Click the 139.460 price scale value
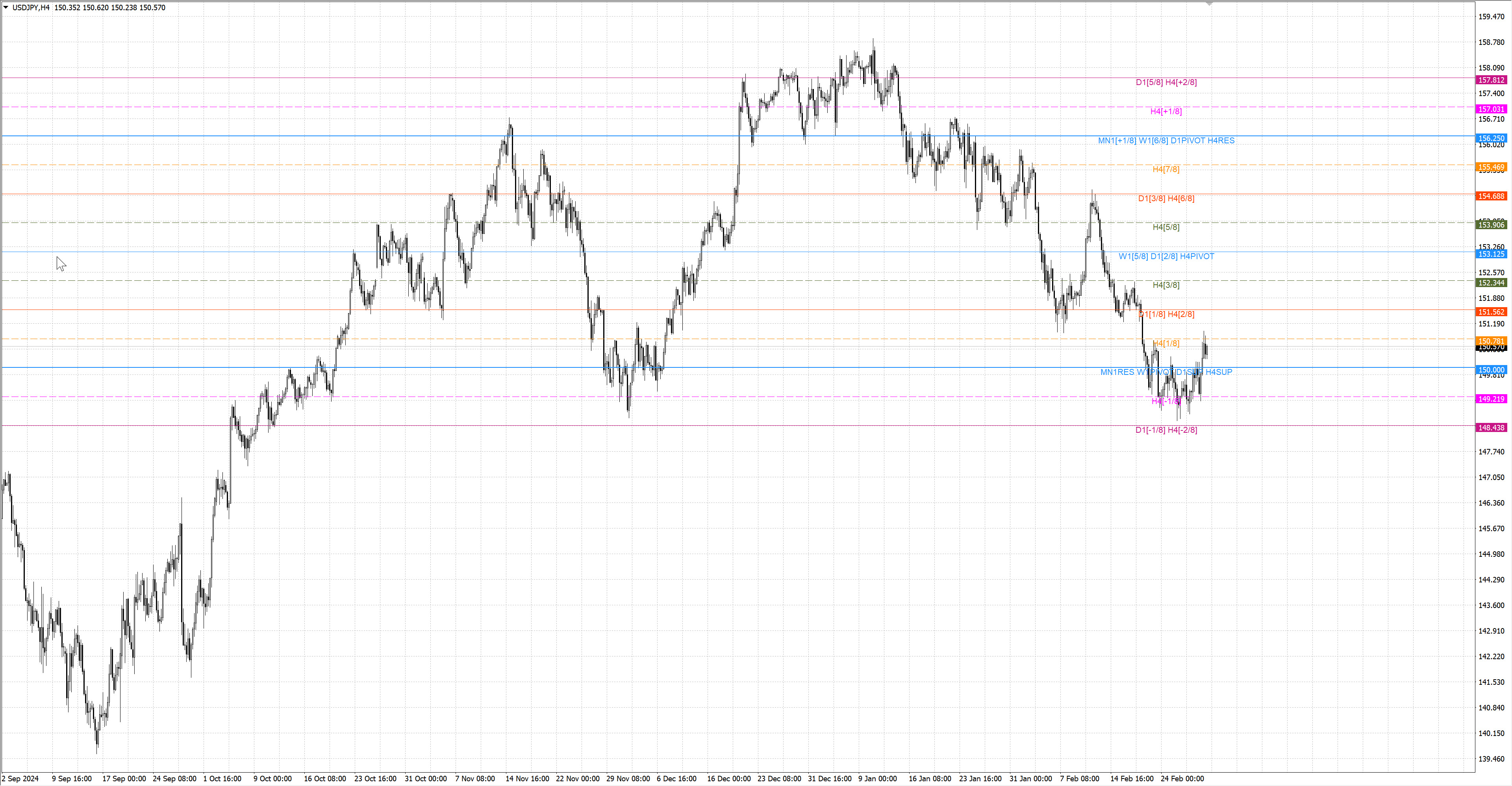Image resolution: width=1512 pixels, height=786 pixels. pyautogui.click(x=1491, y=759)
